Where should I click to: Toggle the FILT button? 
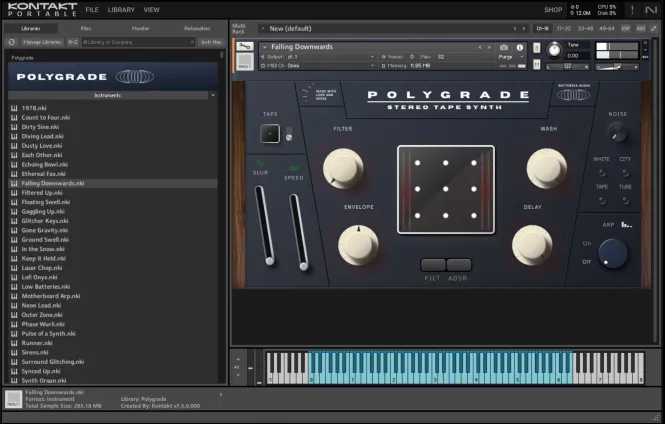click(x=433, y=265)
